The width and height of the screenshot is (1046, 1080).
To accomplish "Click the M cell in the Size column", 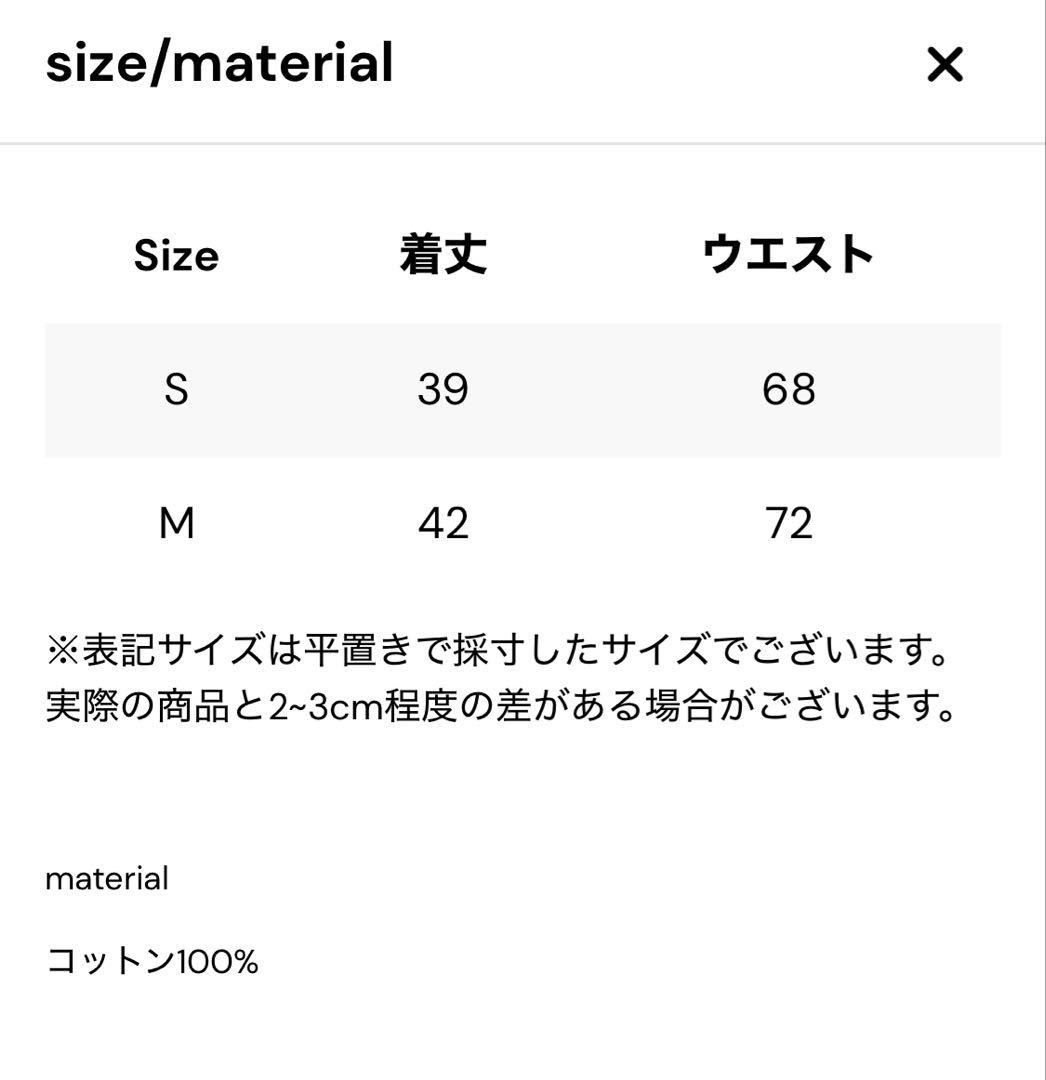I will click(177, 524).
